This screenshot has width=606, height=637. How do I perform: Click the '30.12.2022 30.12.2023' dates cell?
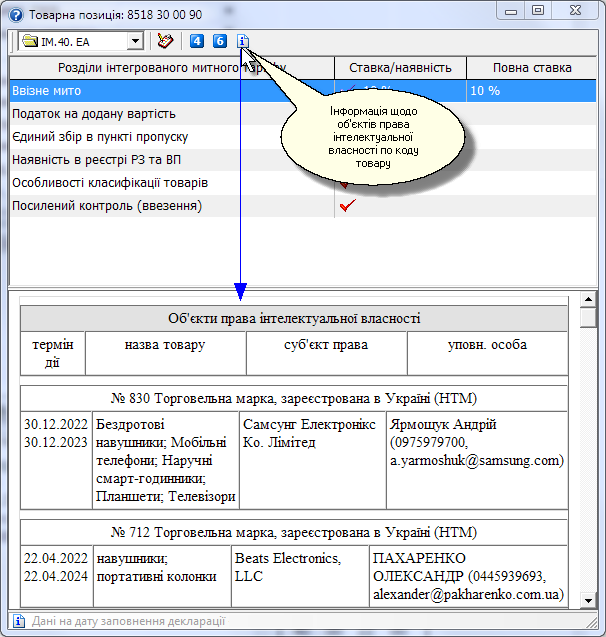click(x=56, y=460)
